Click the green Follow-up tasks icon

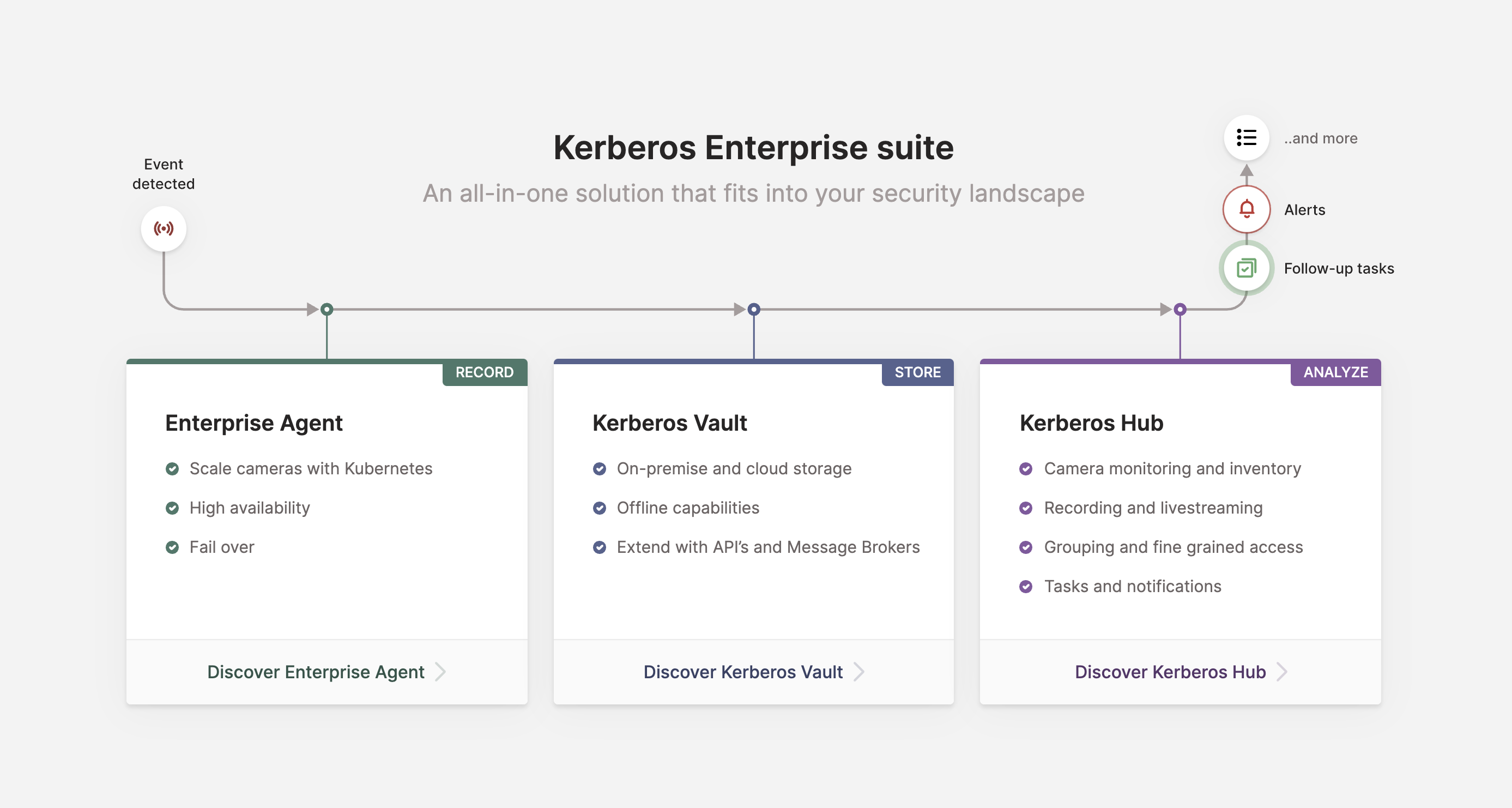1246,268
